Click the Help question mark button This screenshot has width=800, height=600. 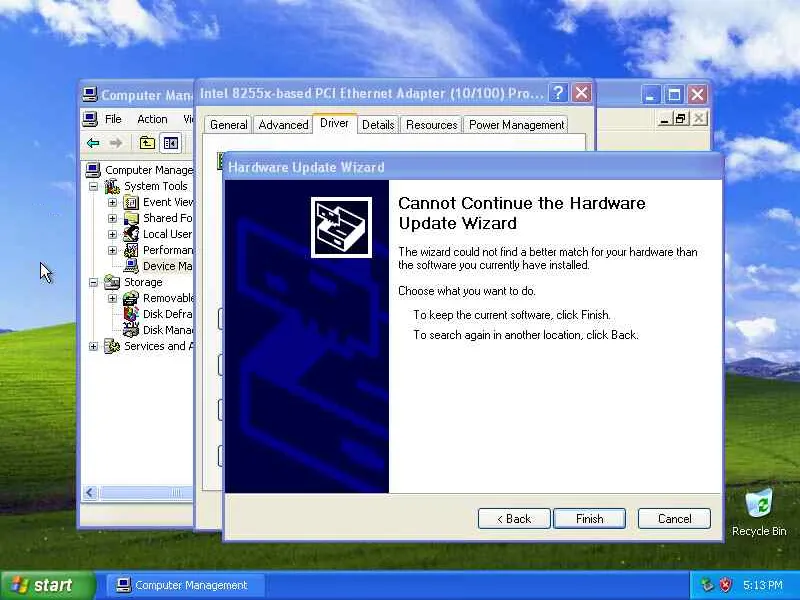click(558, 93)
